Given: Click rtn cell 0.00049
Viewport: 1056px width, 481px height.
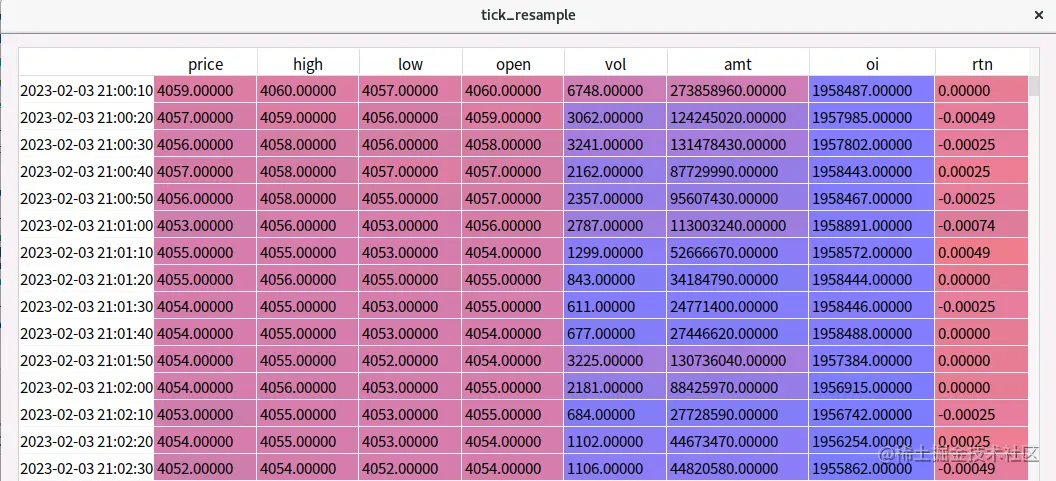Looking at the screenshot, I should (x=982, y=252).
